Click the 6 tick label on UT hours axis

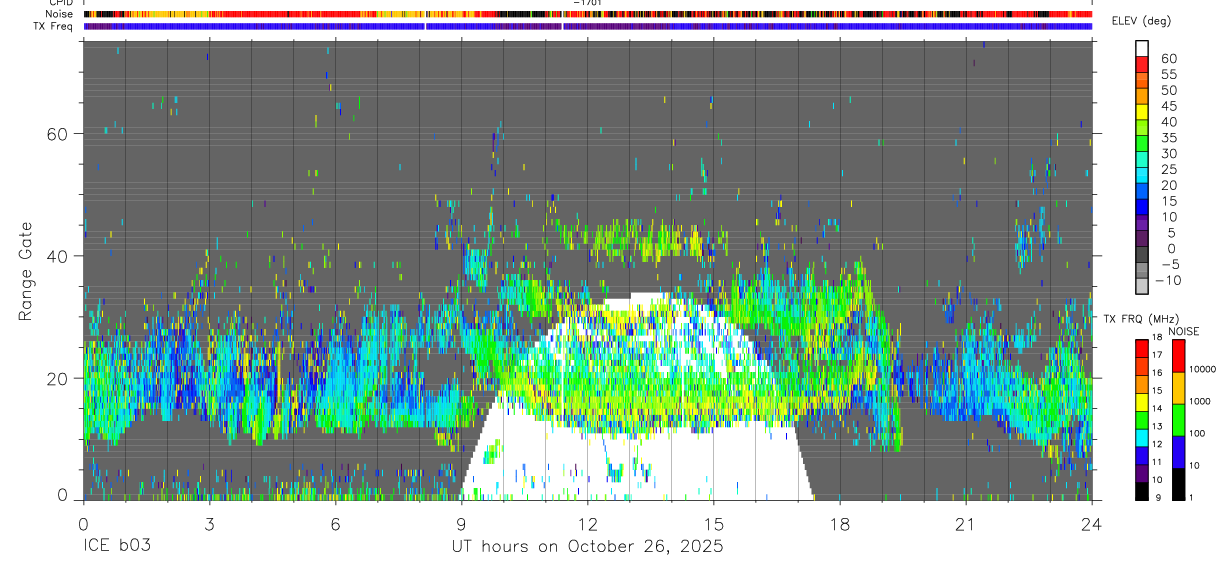[x=335, y=524]
